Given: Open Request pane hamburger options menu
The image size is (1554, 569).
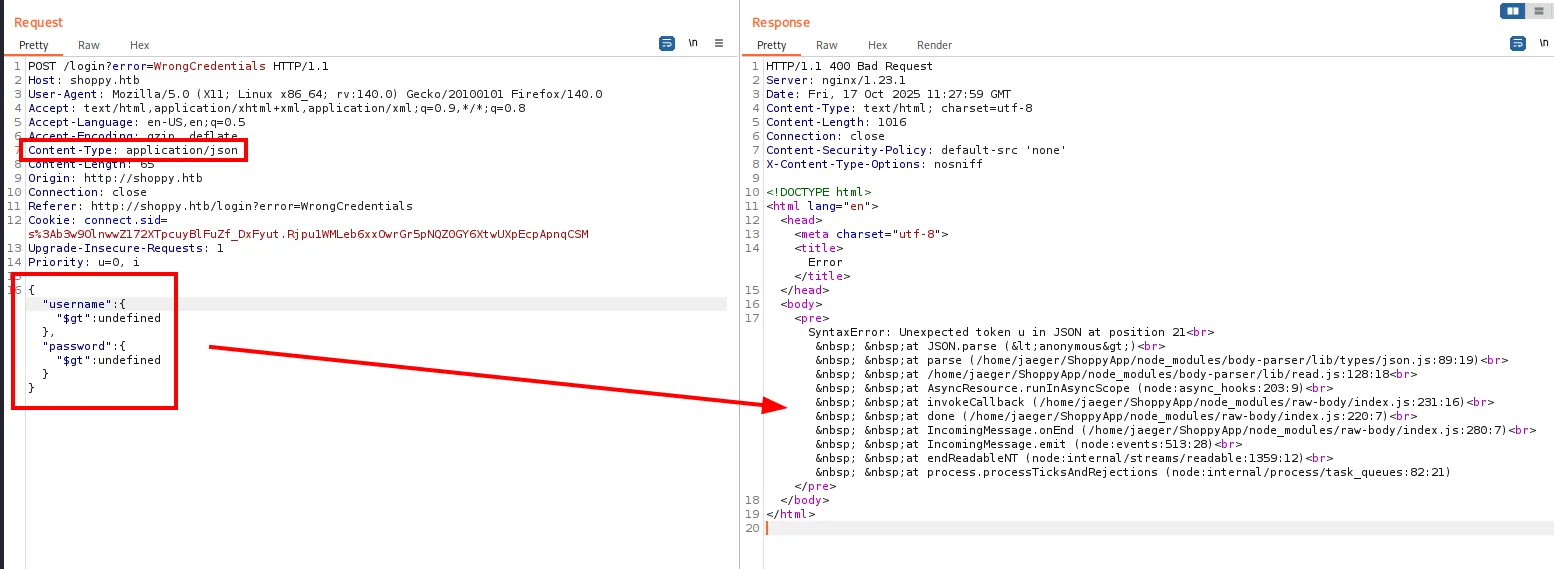Looking at the screenshot, I should tap(719, 43).
